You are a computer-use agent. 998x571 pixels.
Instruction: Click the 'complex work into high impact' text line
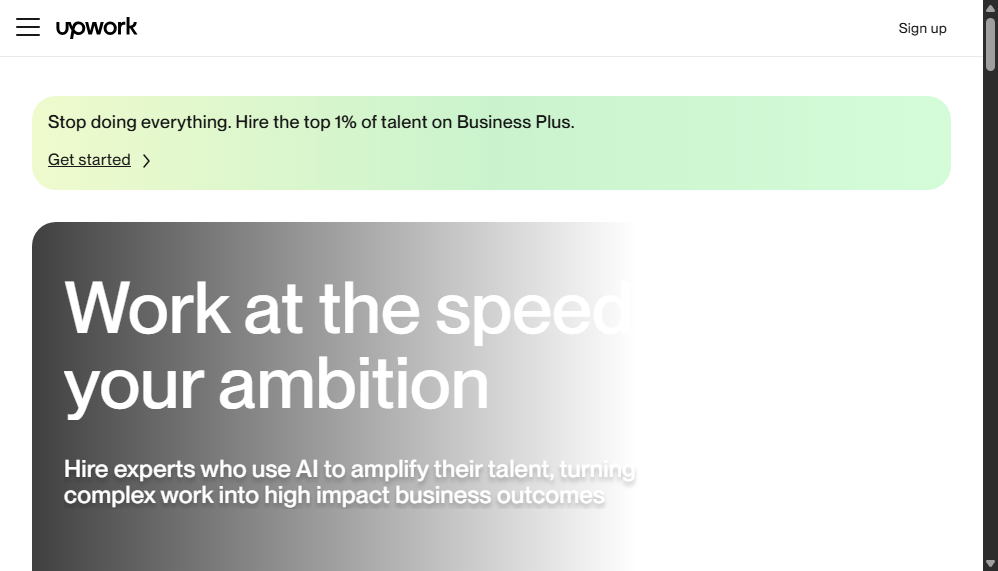click(x=334, y=495)
